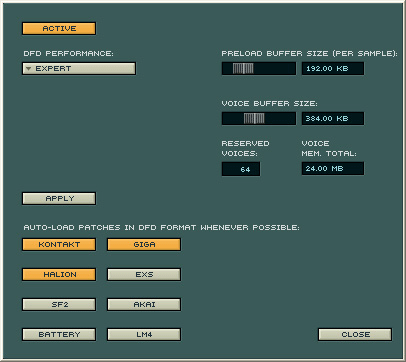This screenshot has width=406, height=362.
Task: Toggle the ACTIVE button off
Action: click(59, 28)
